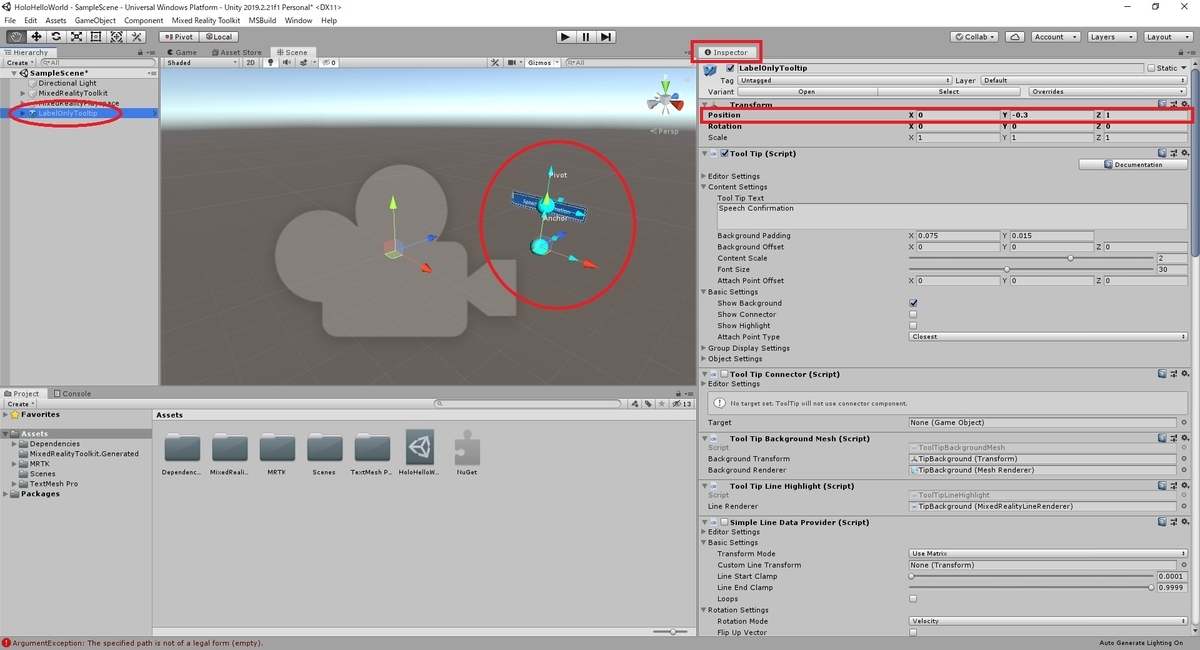
Task: Open the Gizmos dropdown
Action: click(542, 62)
